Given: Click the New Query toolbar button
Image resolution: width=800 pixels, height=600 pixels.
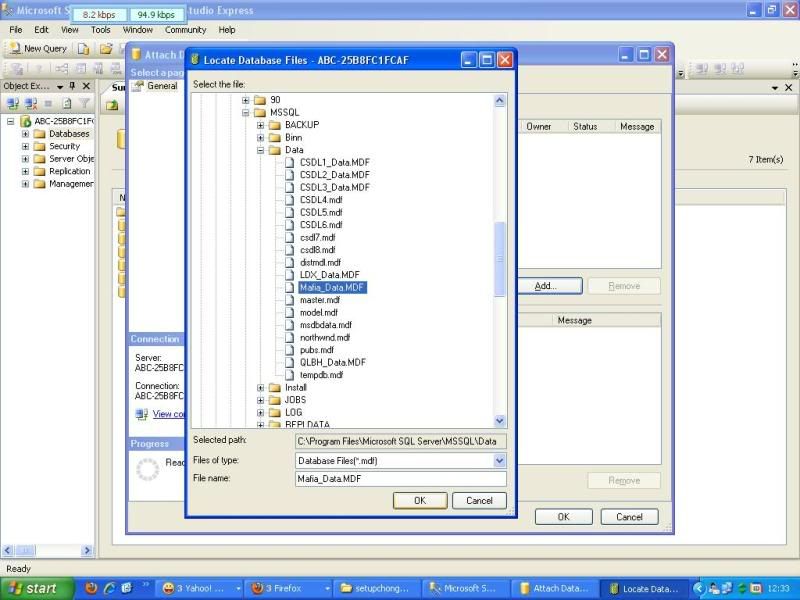Looking at the screenshot, I should (38, 48).
